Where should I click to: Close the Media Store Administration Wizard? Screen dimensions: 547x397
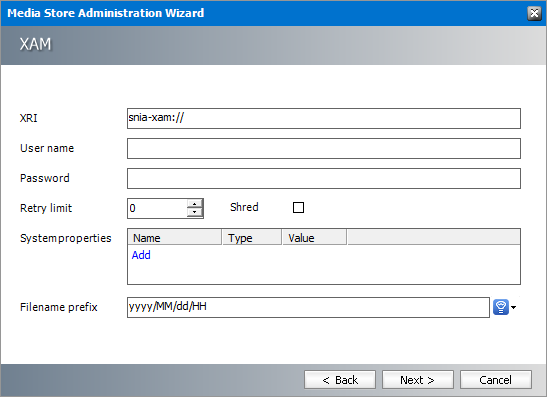tap(534, 13)
